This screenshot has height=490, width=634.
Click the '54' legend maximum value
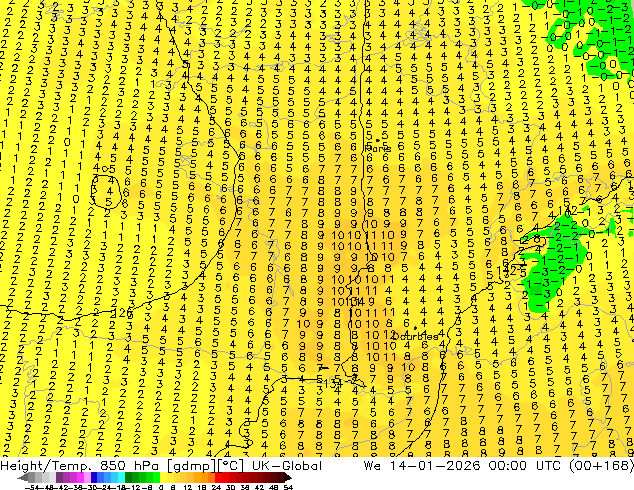(288, 487)
